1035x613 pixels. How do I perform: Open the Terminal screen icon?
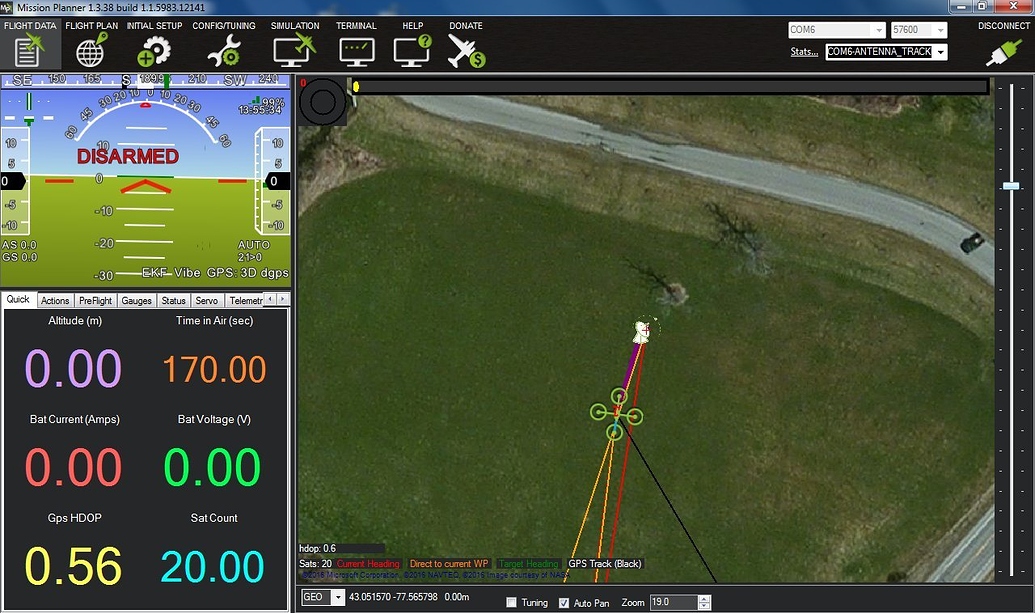click(356, 48)
